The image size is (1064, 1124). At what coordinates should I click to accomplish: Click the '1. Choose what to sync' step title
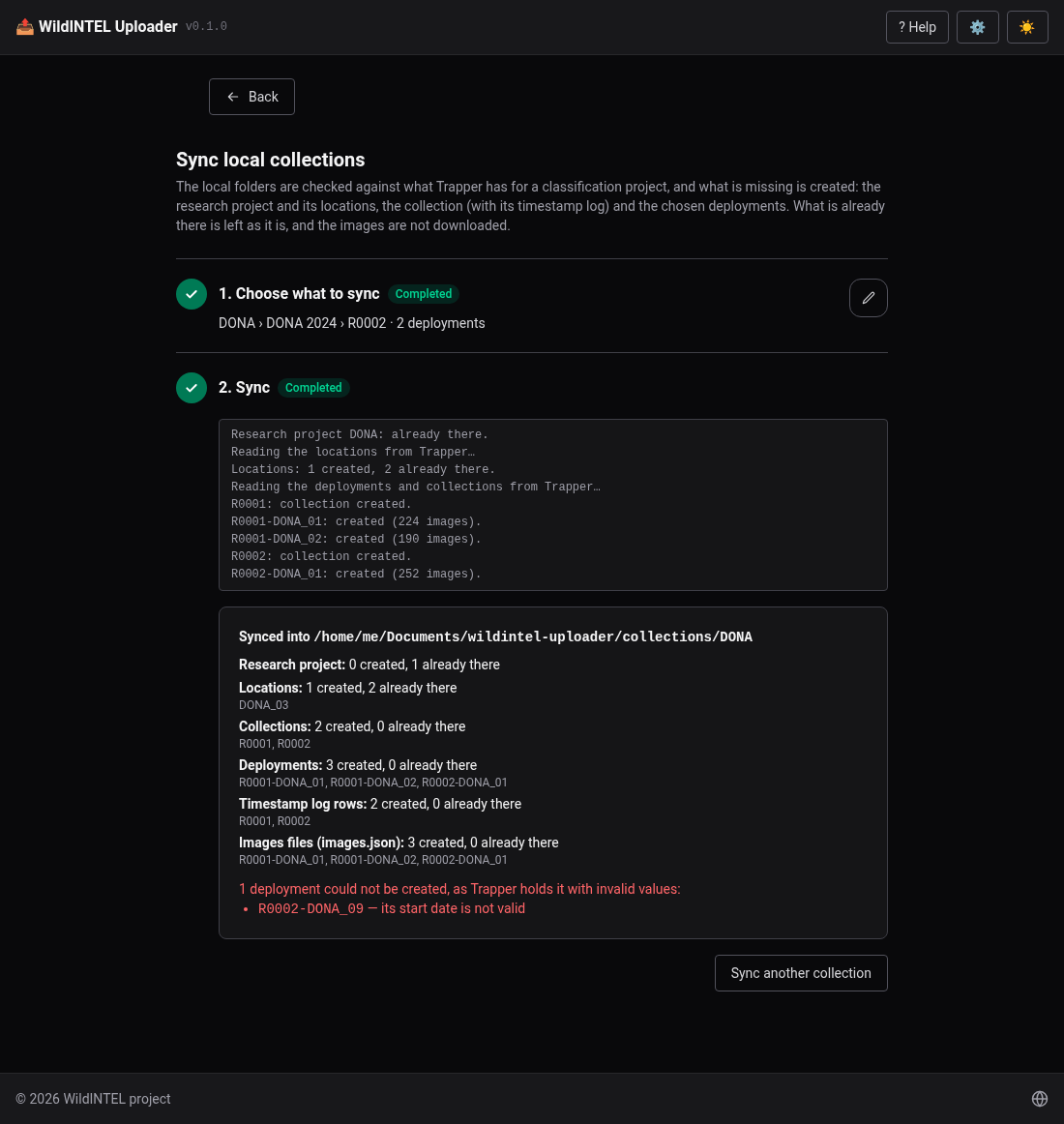pos(299,294)
